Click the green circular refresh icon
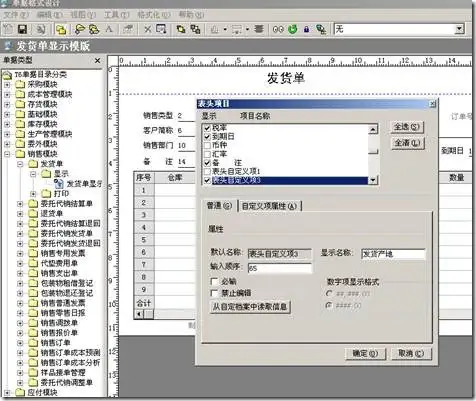476x401 pixels. click(292, 29)
